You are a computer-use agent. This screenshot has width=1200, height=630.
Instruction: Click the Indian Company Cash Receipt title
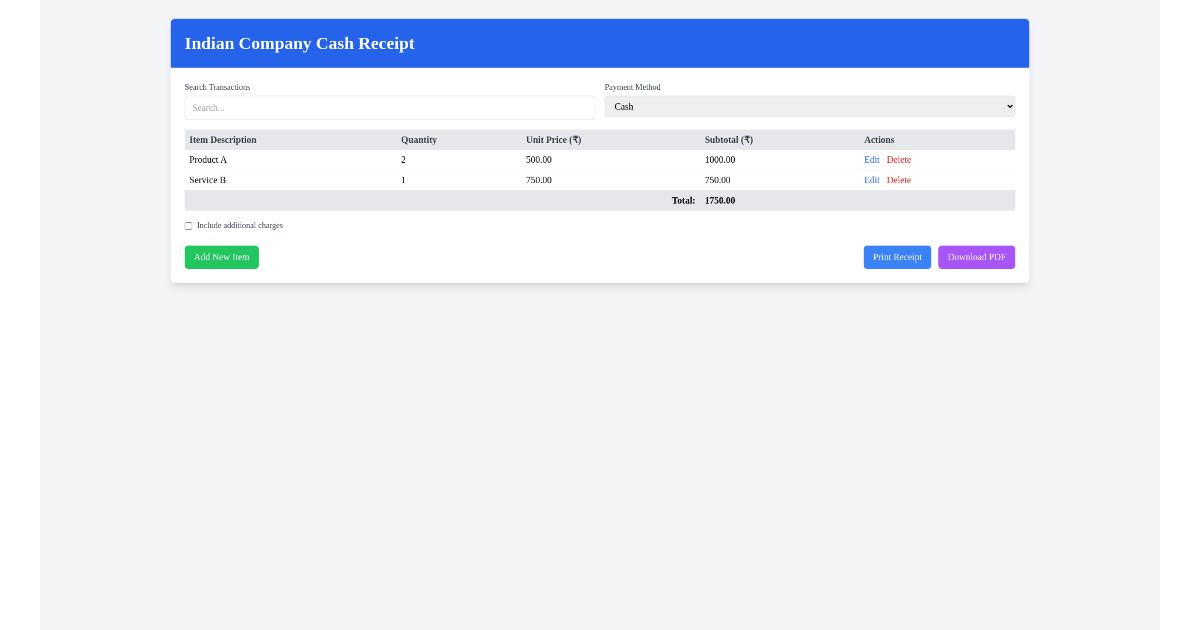[299, 43]
